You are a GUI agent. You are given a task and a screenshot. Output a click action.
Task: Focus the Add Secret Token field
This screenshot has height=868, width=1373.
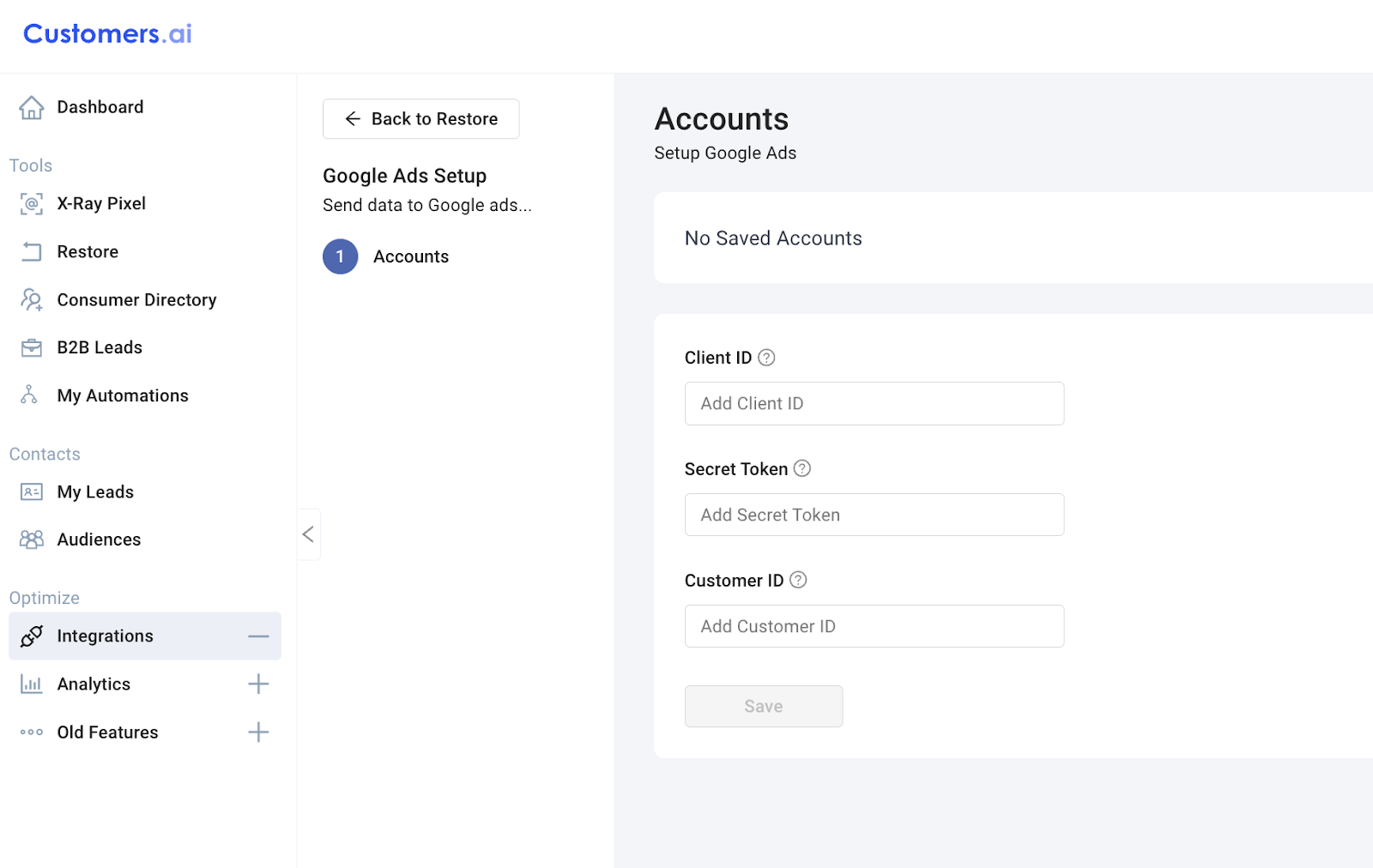tap(874, 515)
